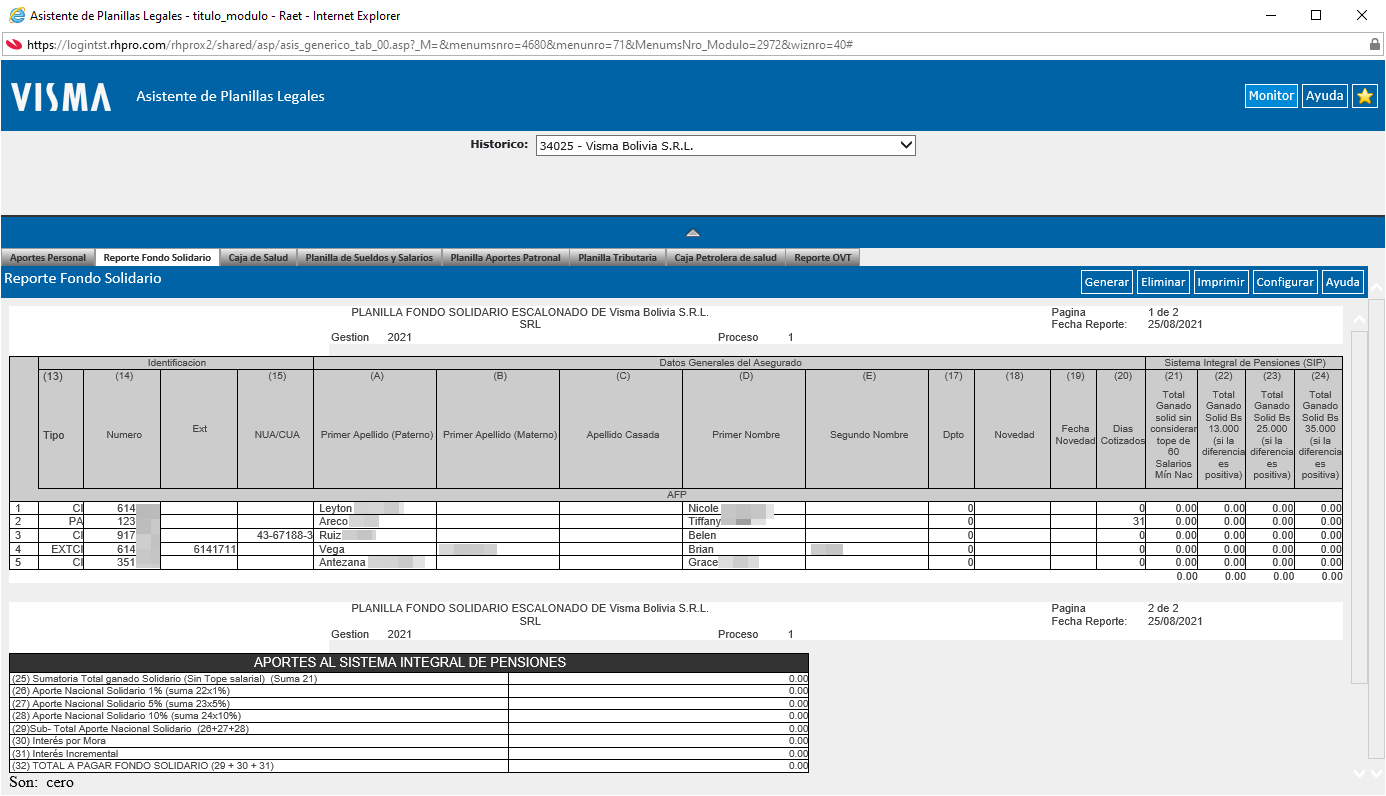The height and width of the screenshot is (796, 1386).
Task: Click the address bar URL
Action: click(440, 45)
